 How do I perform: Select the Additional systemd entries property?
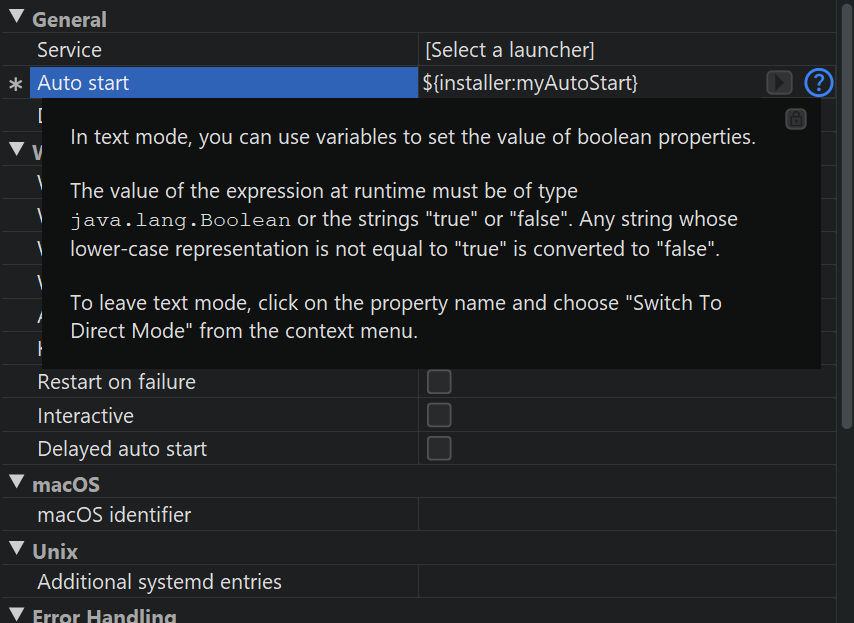[160, 582]
